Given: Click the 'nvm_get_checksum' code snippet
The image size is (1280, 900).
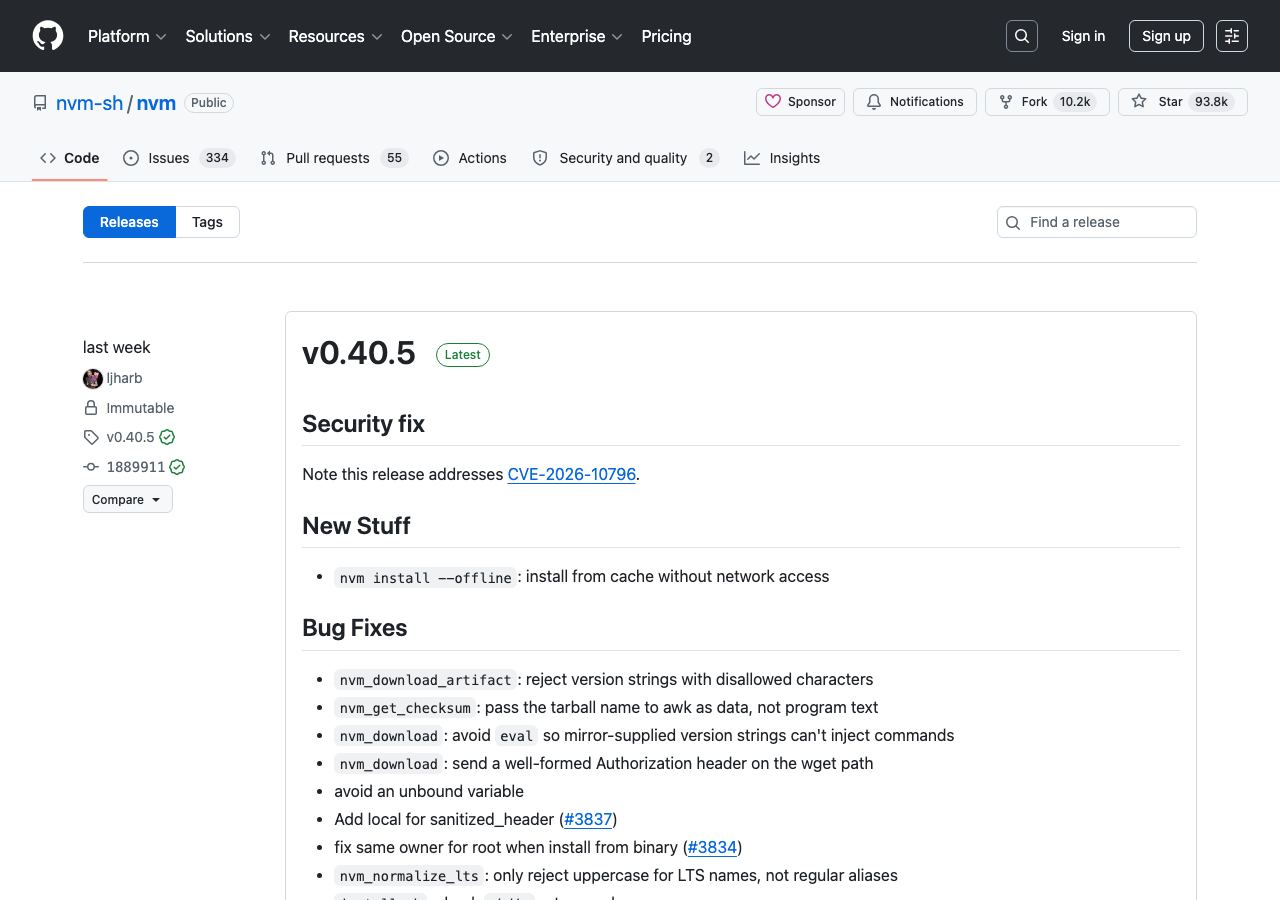Looking at the screenshot, I should [x=405, y=708].
